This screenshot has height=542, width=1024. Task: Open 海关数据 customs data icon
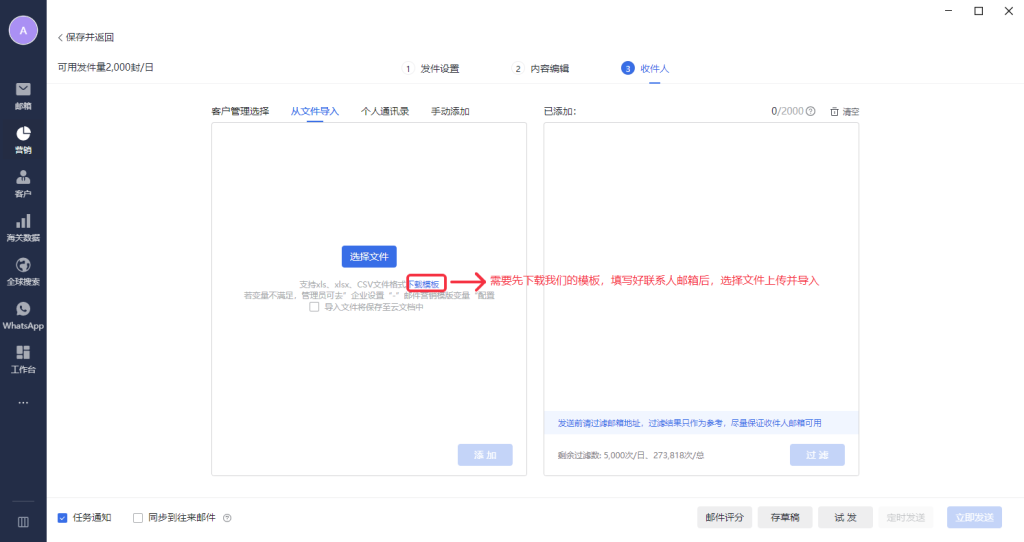click(x=23, y=222)
